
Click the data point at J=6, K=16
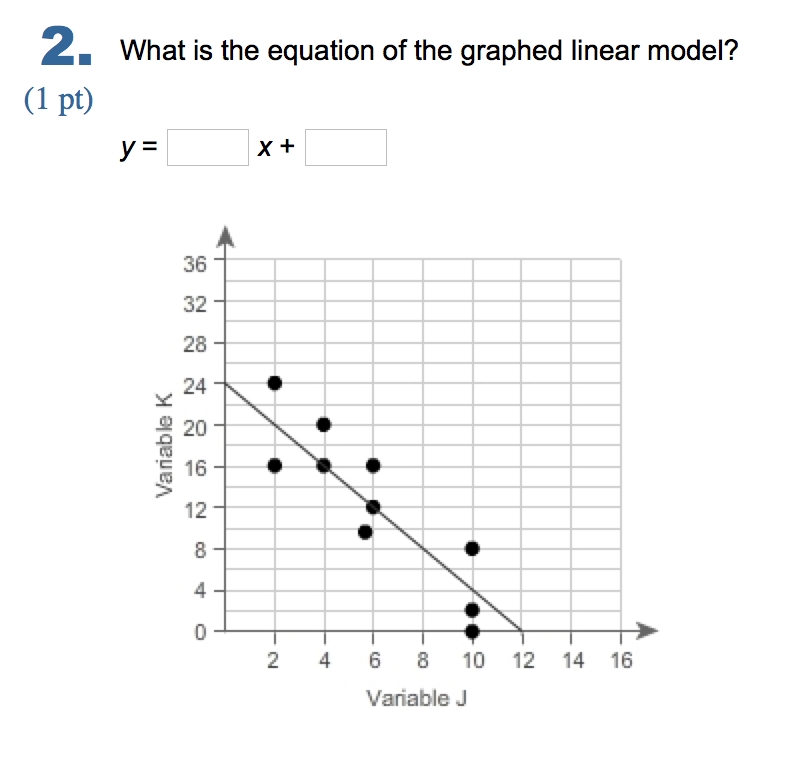coord(373,466)
